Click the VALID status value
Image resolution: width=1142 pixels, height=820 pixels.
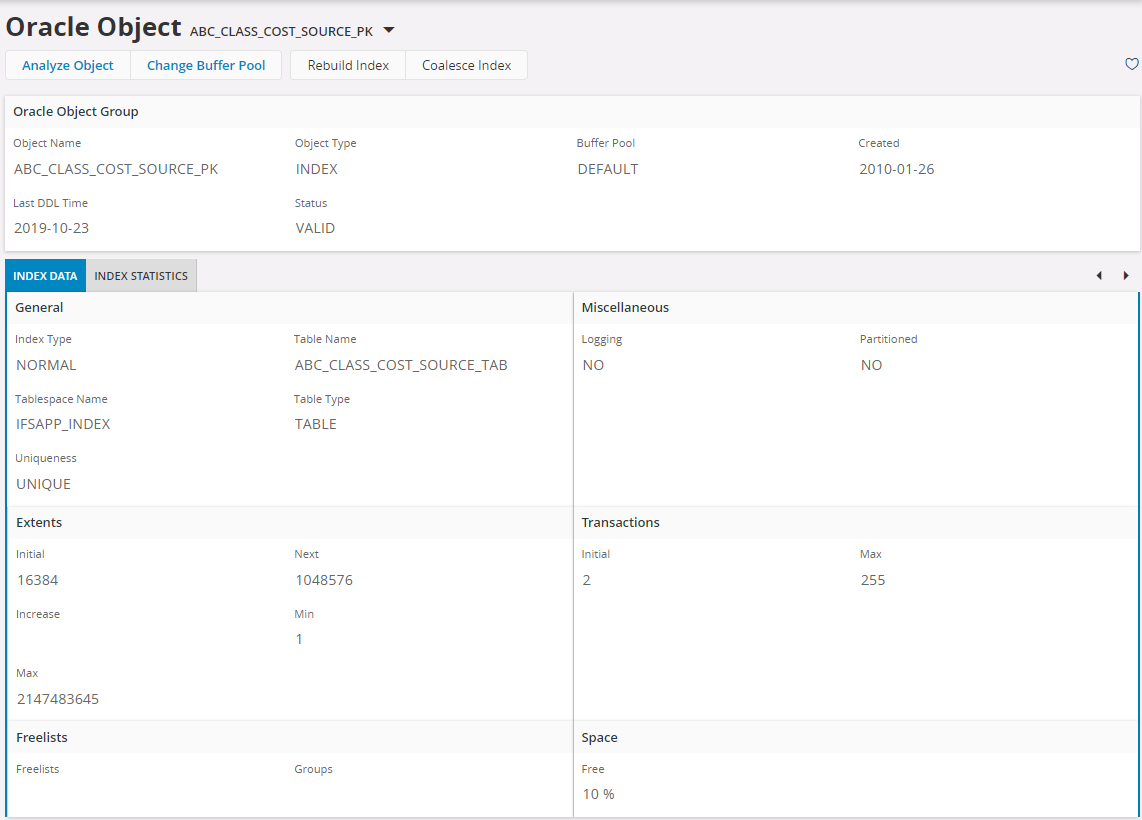click(315, 227)
